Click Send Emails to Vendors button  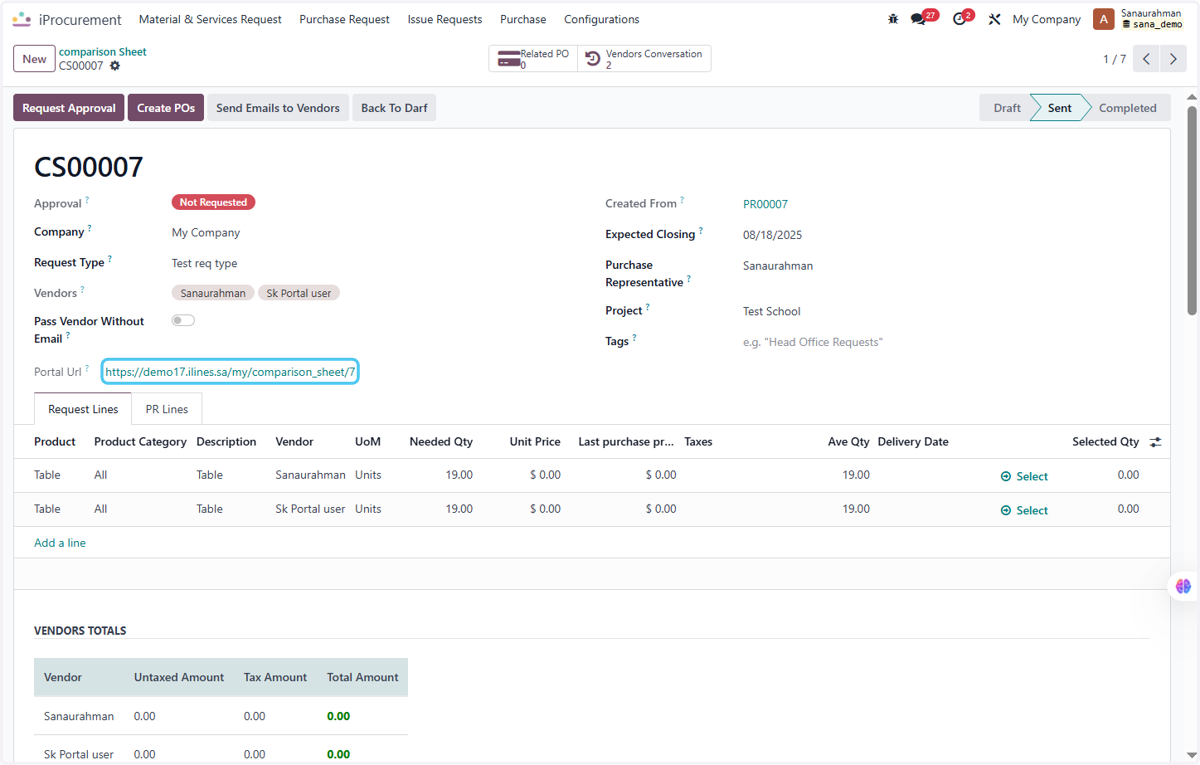[278, 108]
